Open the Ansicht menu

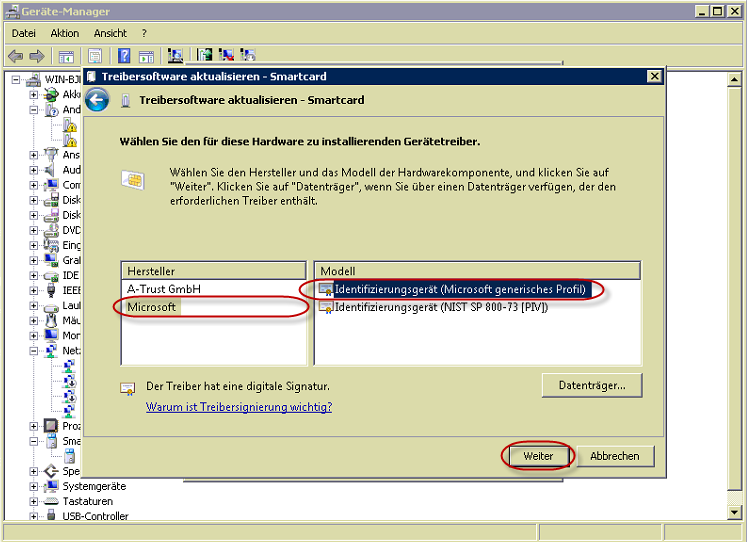[110, 33]
